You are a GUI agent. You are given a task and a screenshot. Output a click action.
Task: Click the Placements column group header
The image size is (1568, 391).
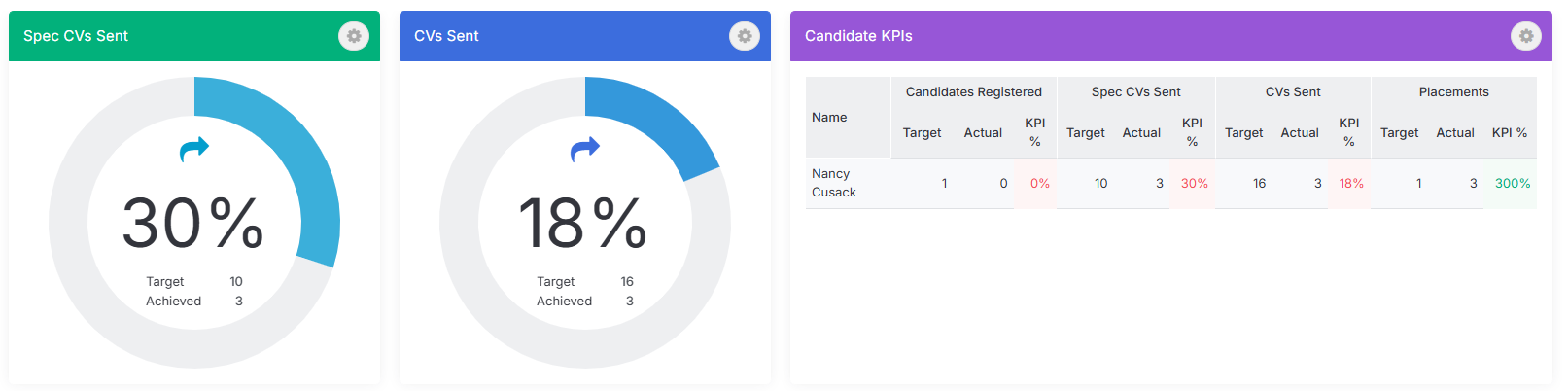point(1454,91)
